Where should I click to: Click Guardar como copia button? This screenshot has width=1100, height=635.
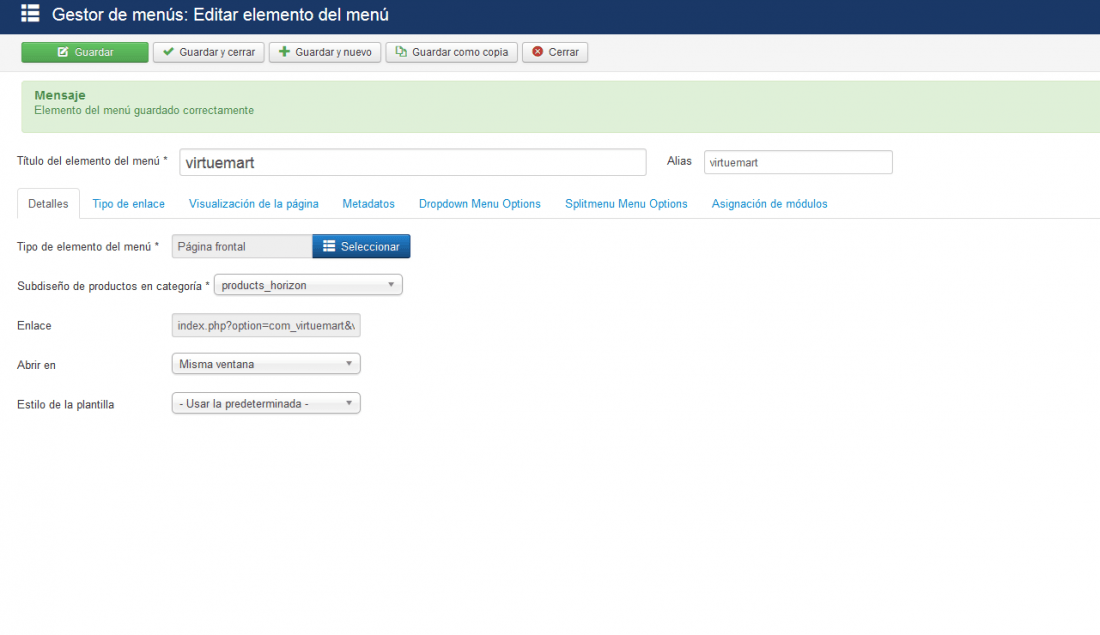tap(452, 52)
